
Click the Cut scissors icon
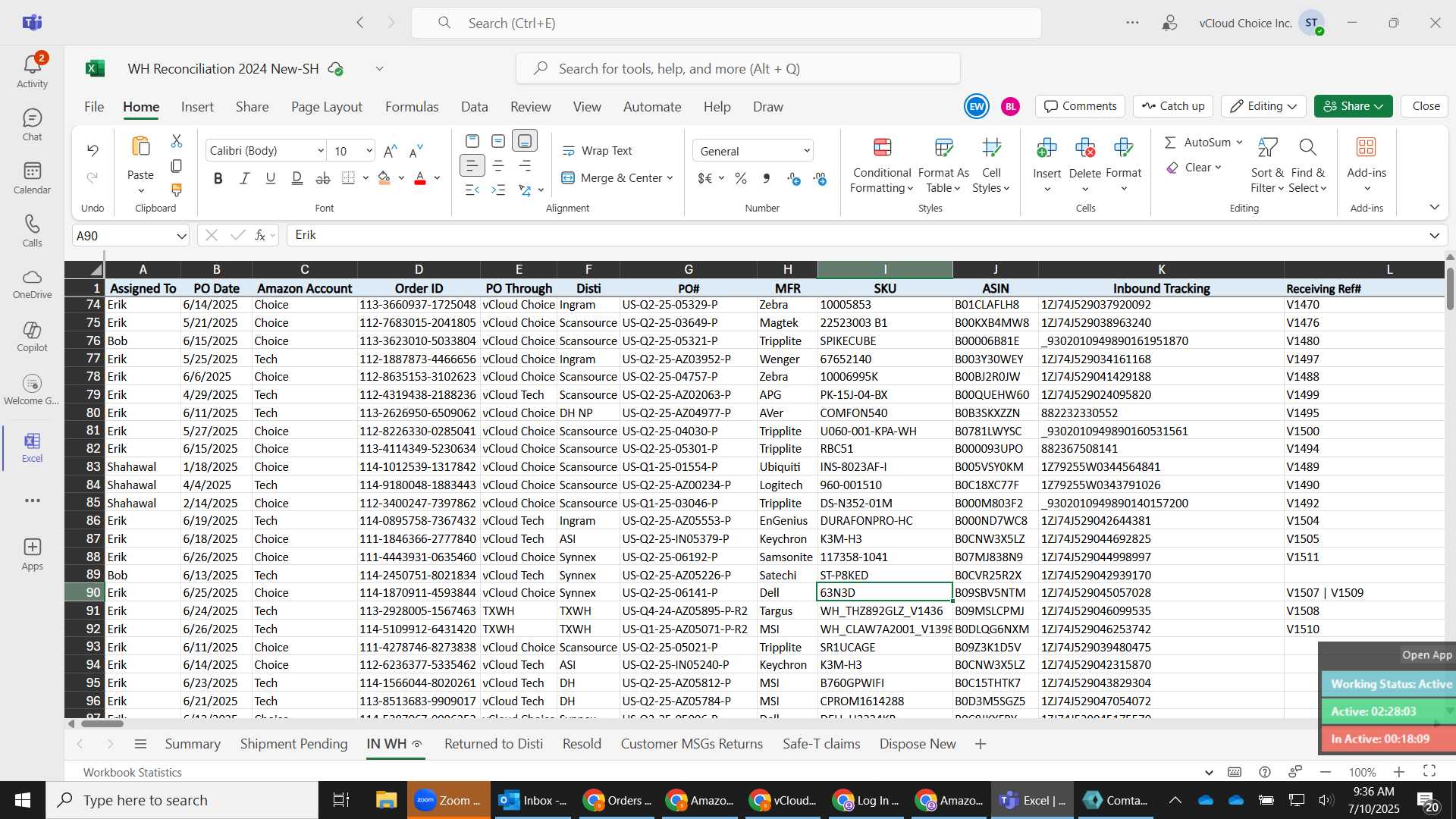(x=177, y=141)
